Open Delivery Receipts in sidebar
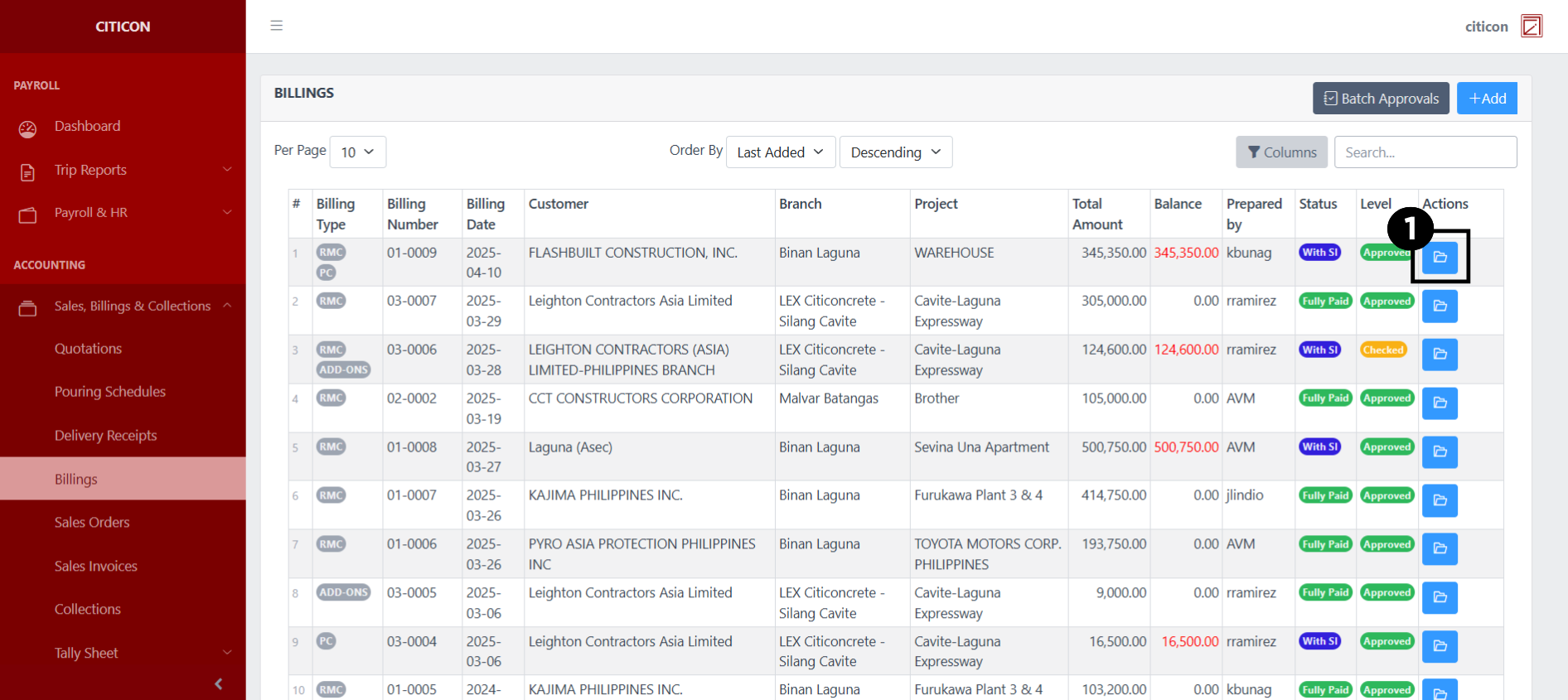1568x700 pixels. 105,436
